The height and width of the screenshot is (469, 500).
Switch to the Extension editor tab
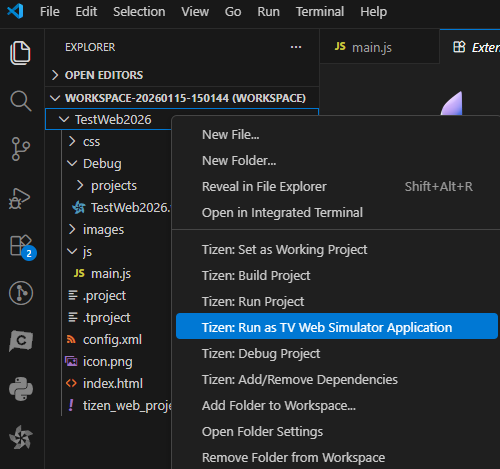(470, 47)
